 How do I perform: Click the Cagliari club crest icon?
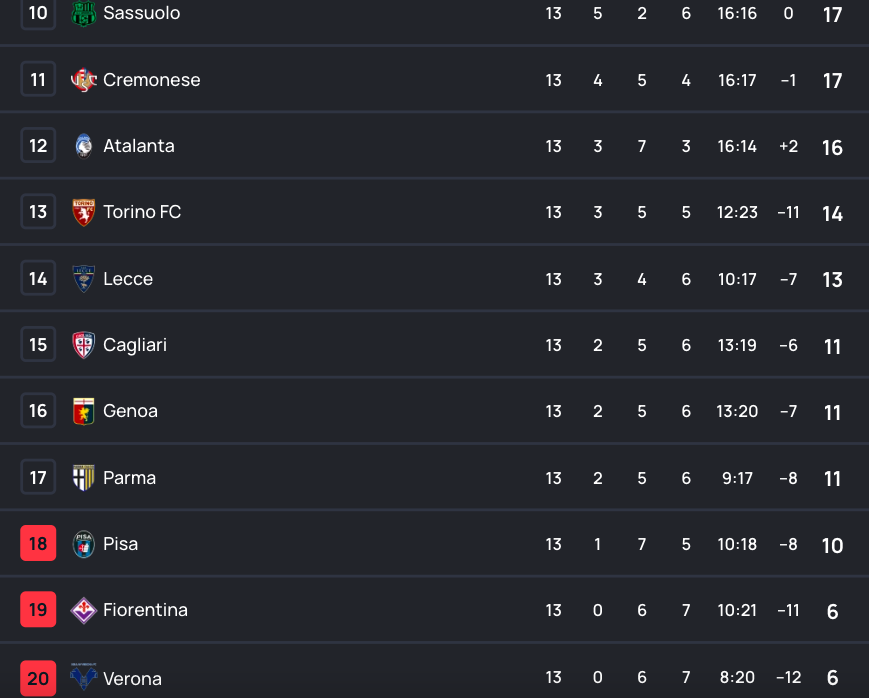[x=84, y=345]
